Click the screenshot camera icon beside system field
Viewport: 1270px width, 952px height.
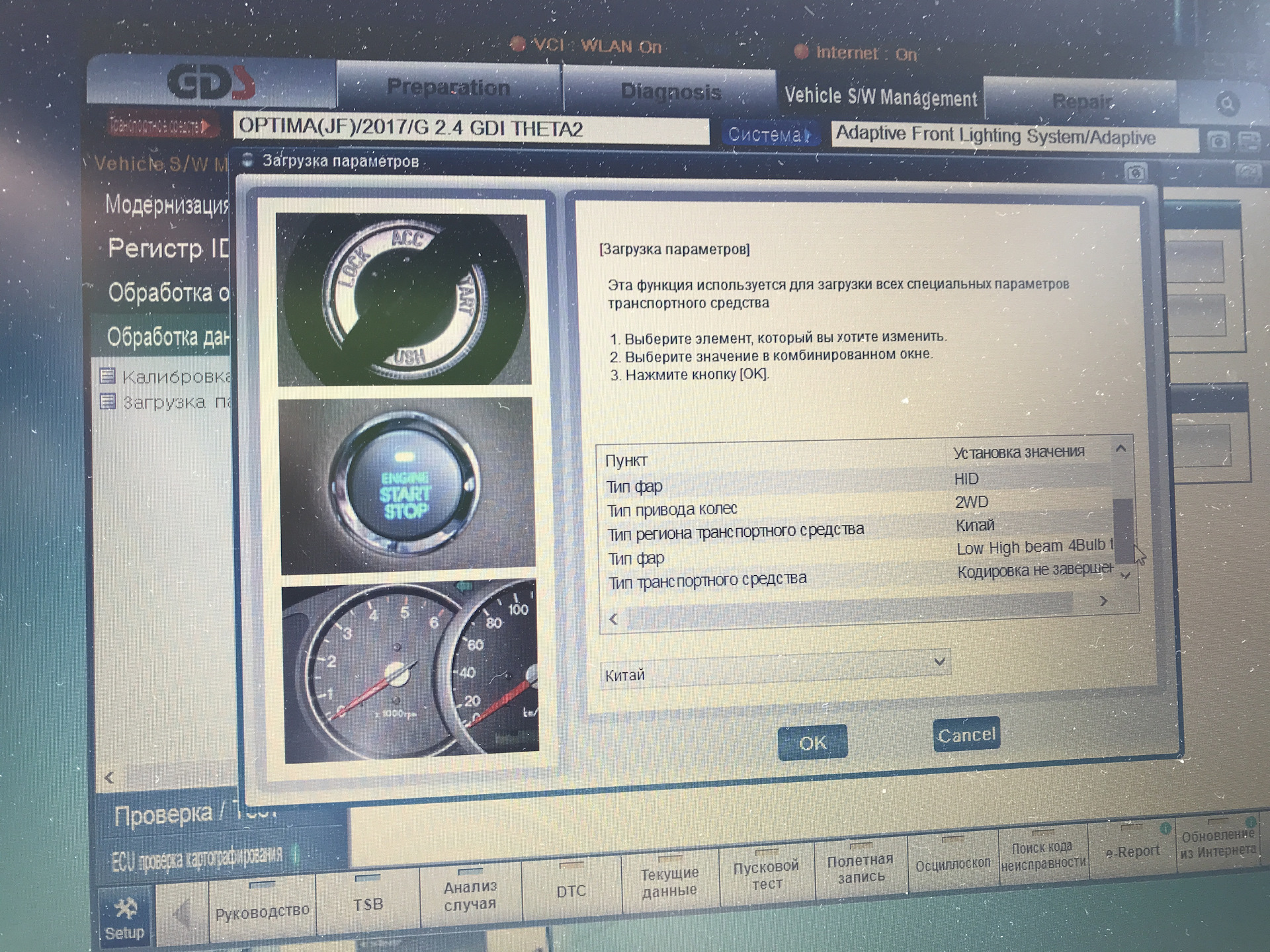(x=1218, y=141)
